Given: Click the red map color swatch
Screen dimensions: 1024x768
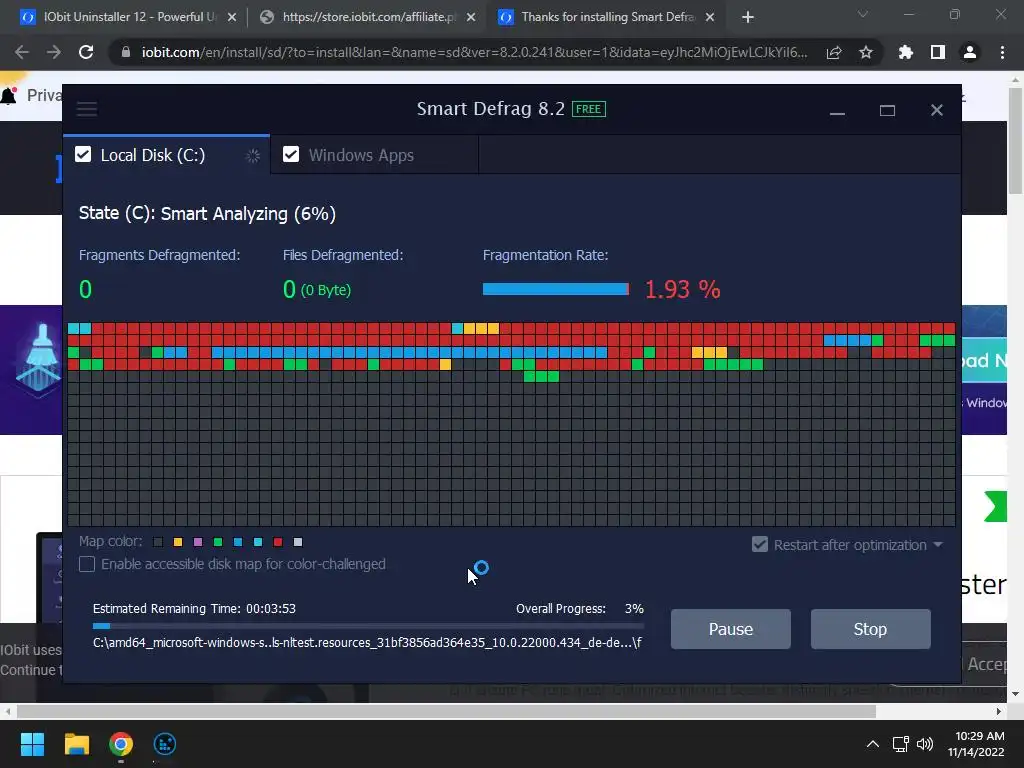Looking at the screenshot, I should click(278, 542).
